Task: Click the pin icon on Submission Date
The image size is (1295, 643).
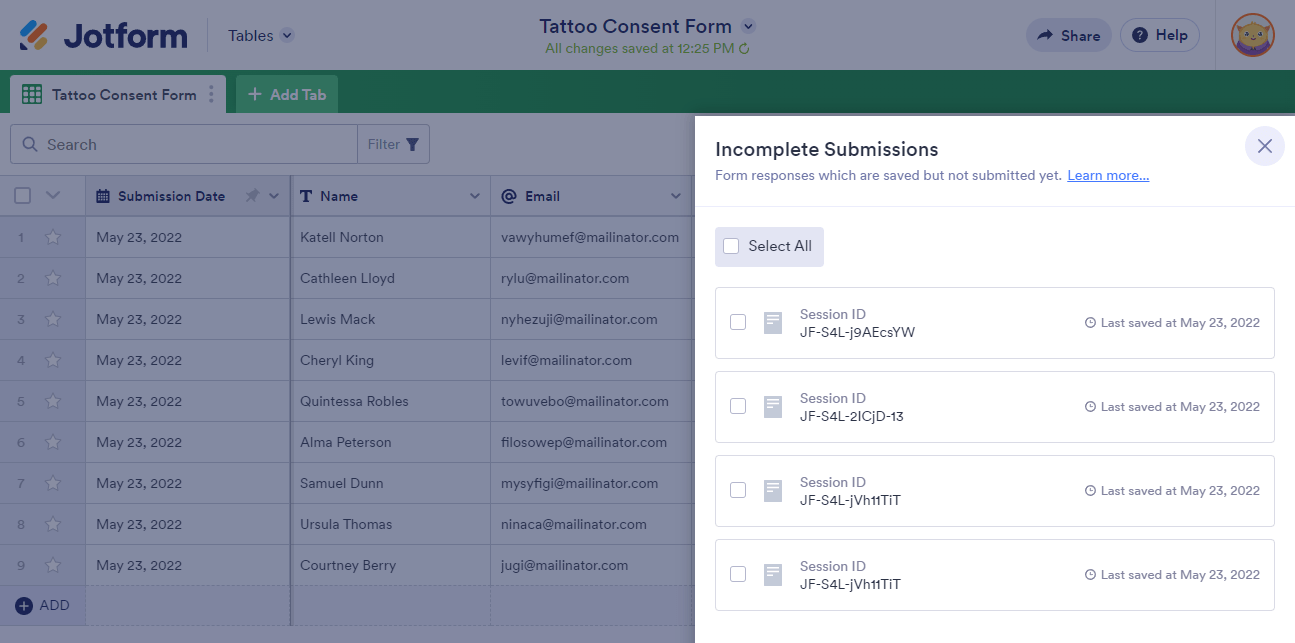Action: (x=252, y=196)
